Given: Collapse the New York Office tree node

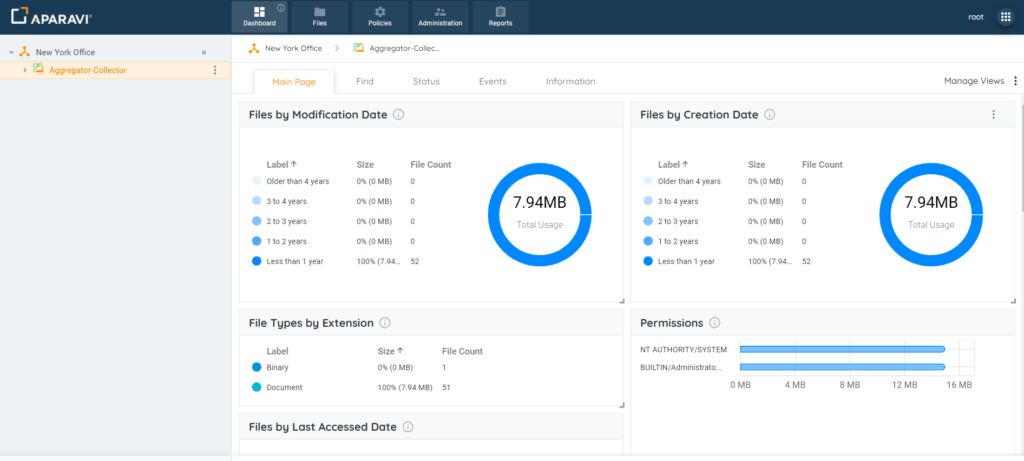Looking at the screenshot, I should pos(12,52).
